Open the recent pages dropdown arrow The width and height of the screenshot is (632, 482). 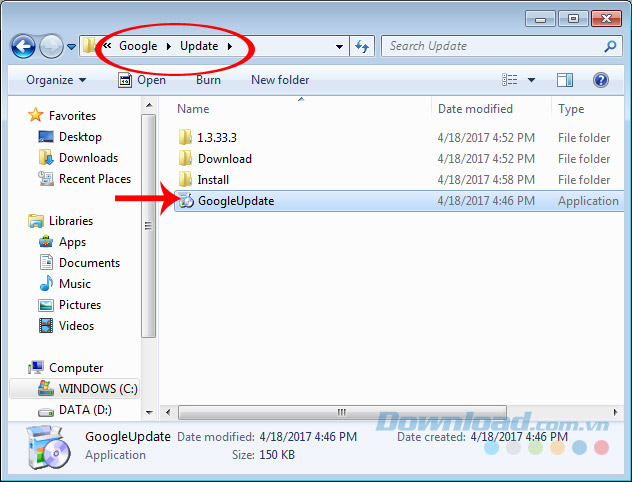coord(71,47)
